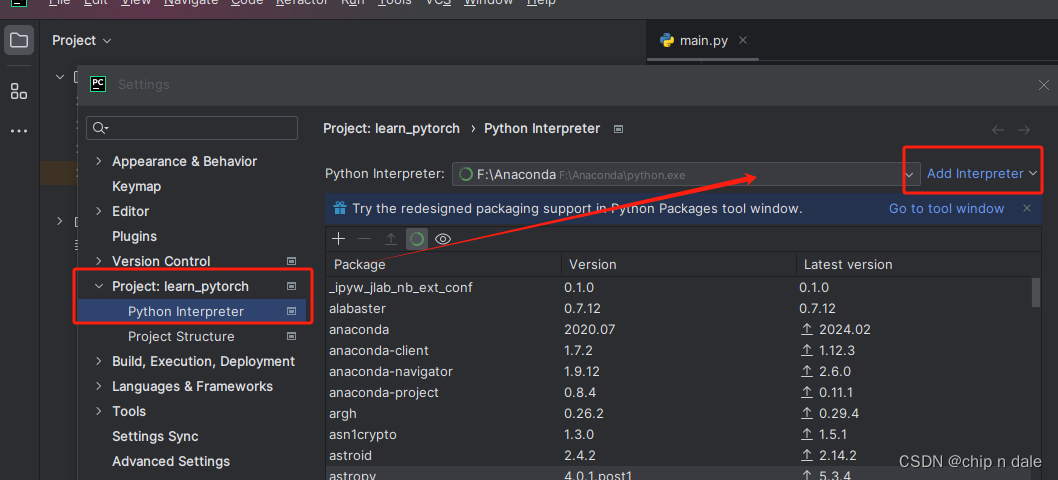
Task: Open the Python Interpreter dropdown arrow
Action: 910,174
